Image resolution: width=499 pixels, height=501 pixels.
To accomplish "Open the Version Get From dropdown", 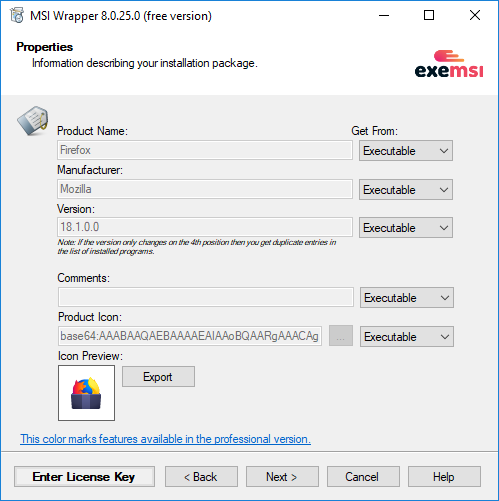I will coord(406,228).
